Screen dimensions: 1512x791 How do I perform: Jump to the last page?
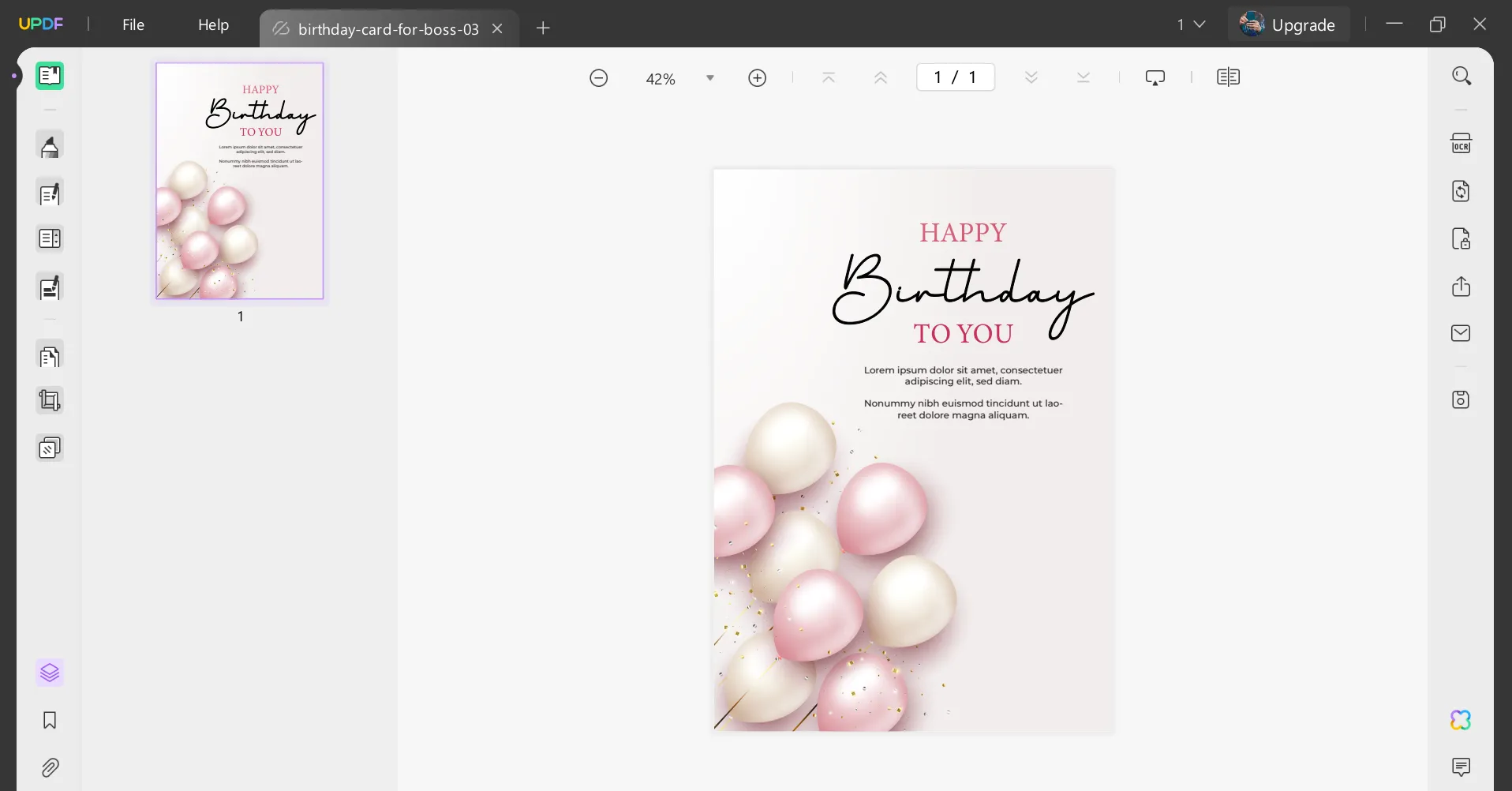click(1083, 77)
